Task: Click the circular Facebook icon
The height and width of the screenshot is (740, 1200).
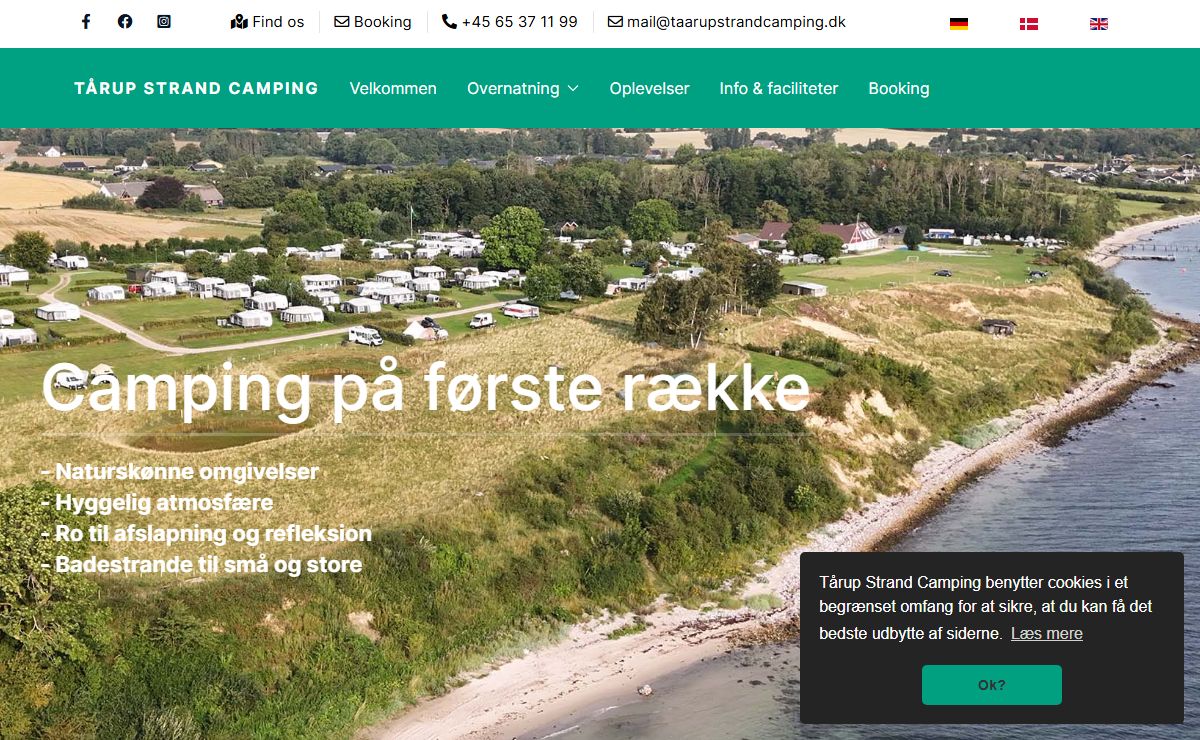Action: [x=125, y=21]
